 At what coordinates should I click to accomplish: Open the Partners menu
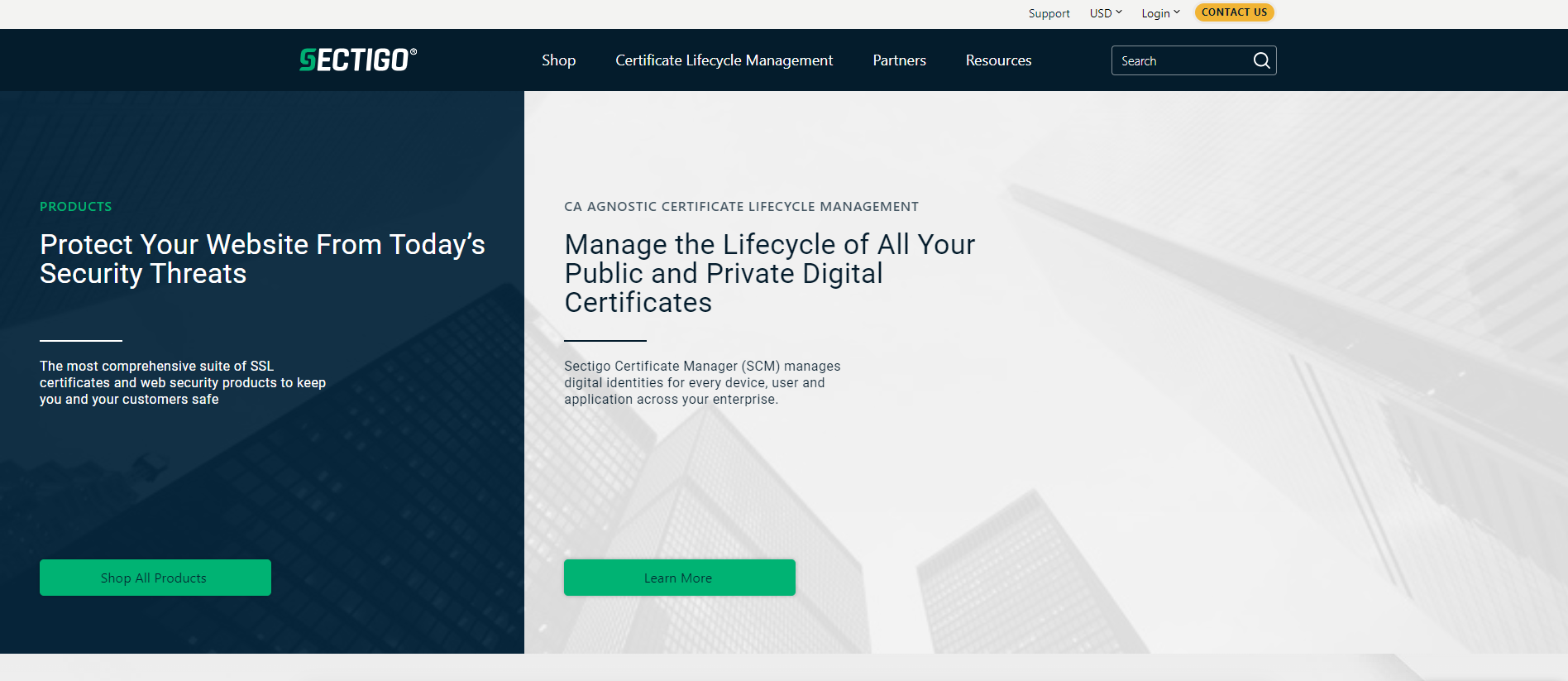coord(899,60)
